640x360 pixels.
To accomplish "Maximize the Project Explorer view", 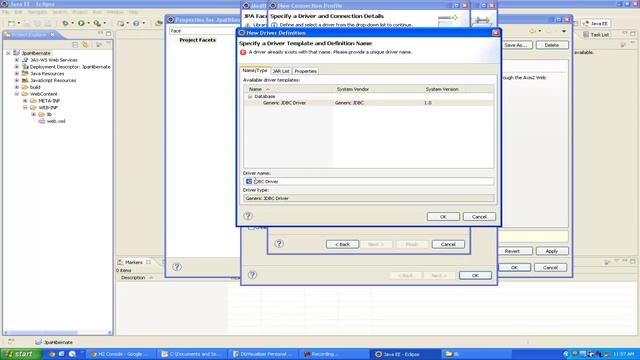I will (x=109, y=33).
